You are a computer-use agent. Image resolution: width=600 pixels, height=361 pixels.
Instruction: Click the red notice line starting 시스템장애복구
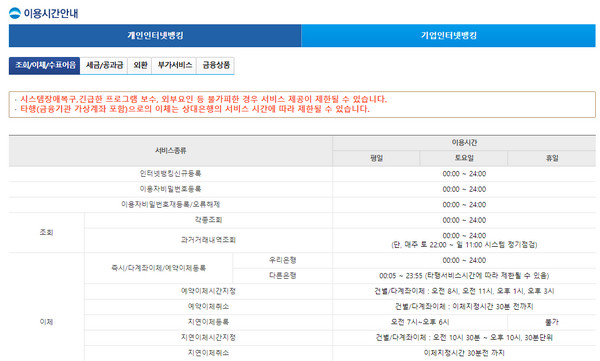click(x=204, y=99)
